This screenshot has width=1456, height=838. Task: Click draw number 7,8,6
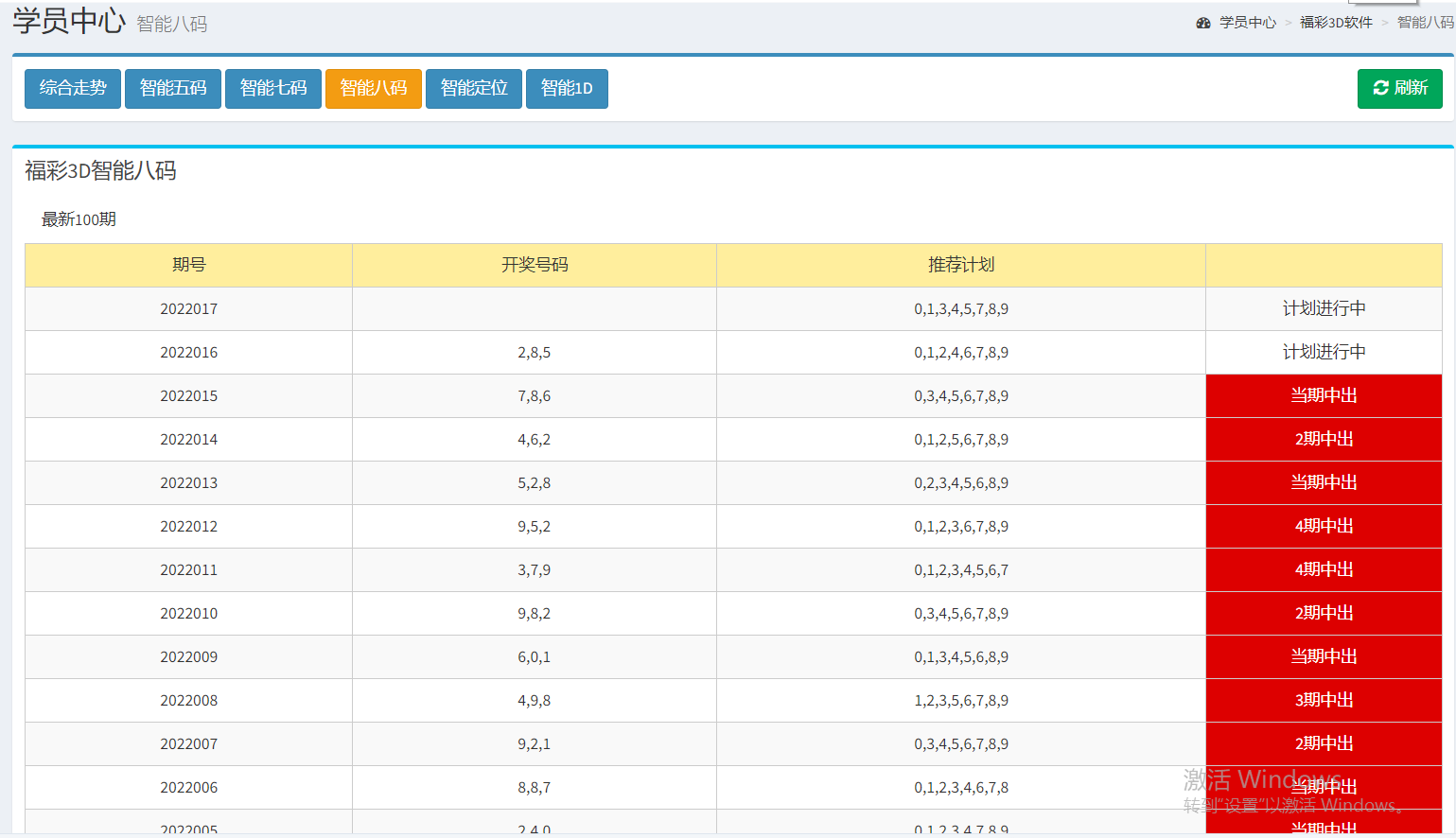535,396
